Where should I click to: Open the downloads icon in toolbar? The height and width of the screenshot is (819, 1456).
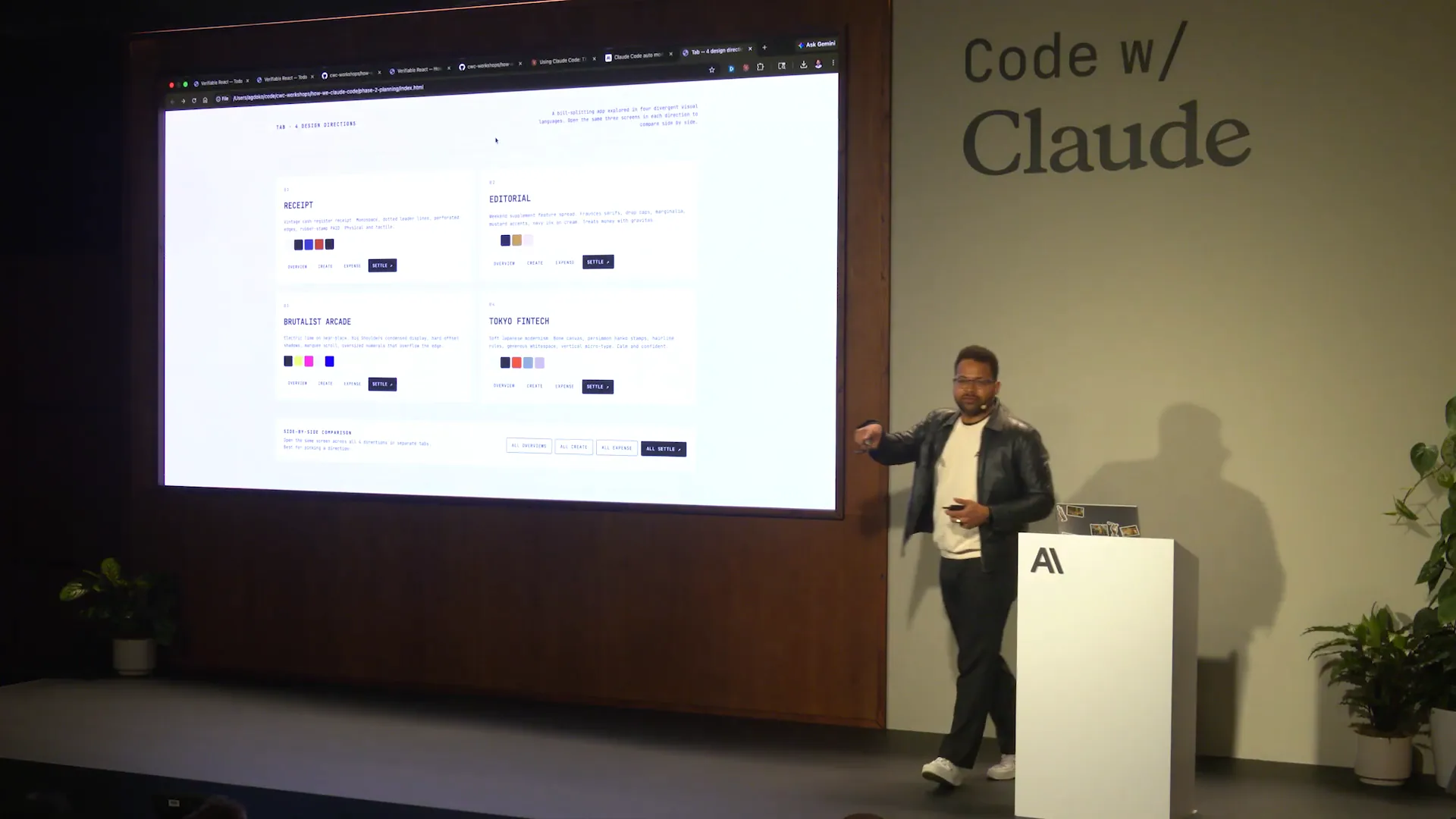803,65
